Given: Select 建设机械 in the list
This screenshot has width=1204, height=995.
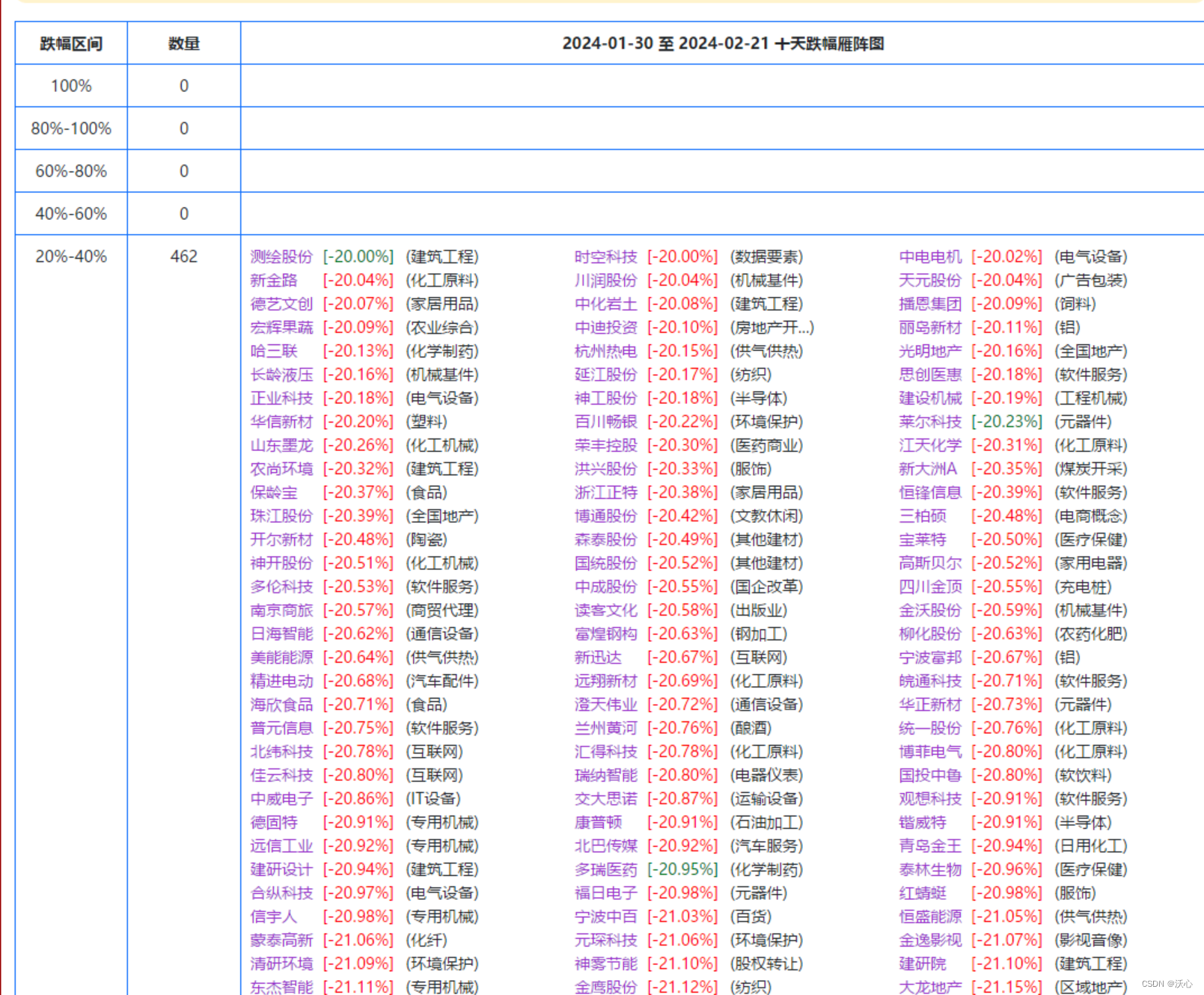Looking at the screenshot, I should coord(930,398).
